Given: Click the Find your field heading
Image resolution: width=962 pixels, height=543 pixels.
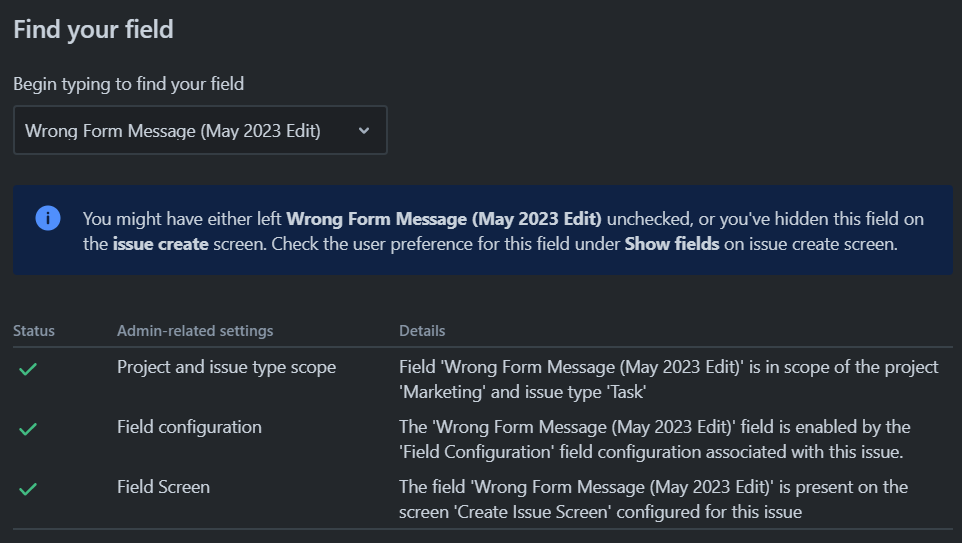Looking at the screenshot, I should click(x=93, y=29).
